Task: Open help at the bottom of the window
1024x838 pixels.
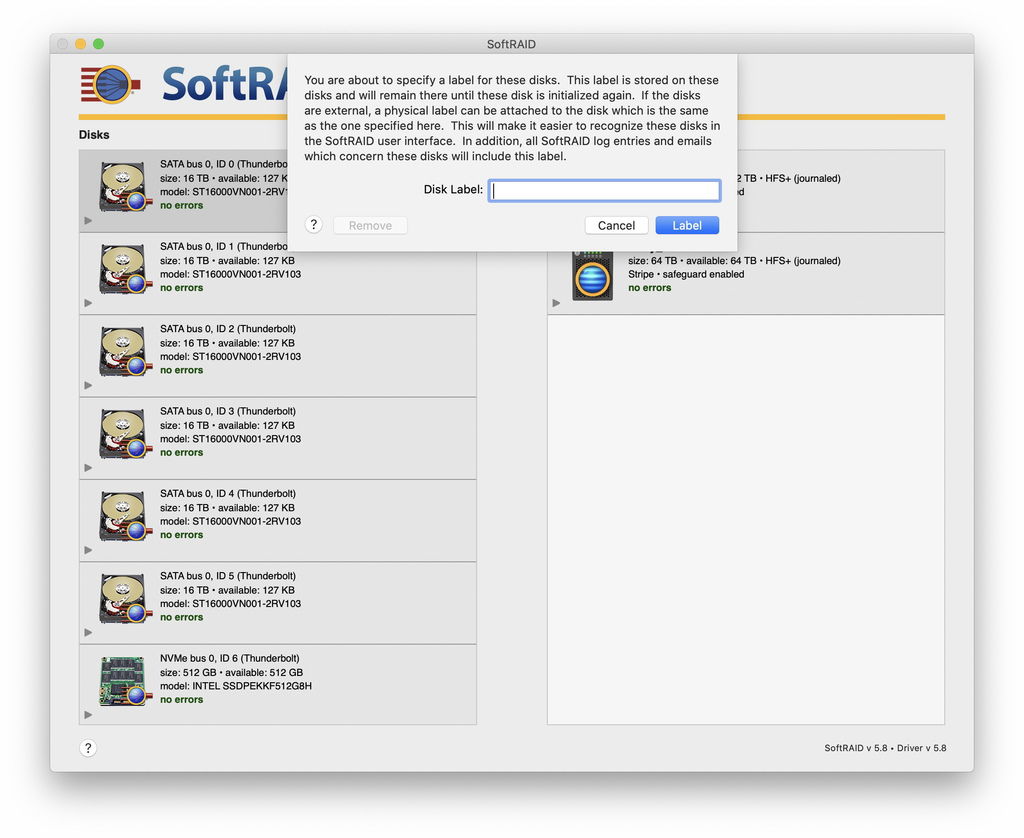Action: (88, 748)
